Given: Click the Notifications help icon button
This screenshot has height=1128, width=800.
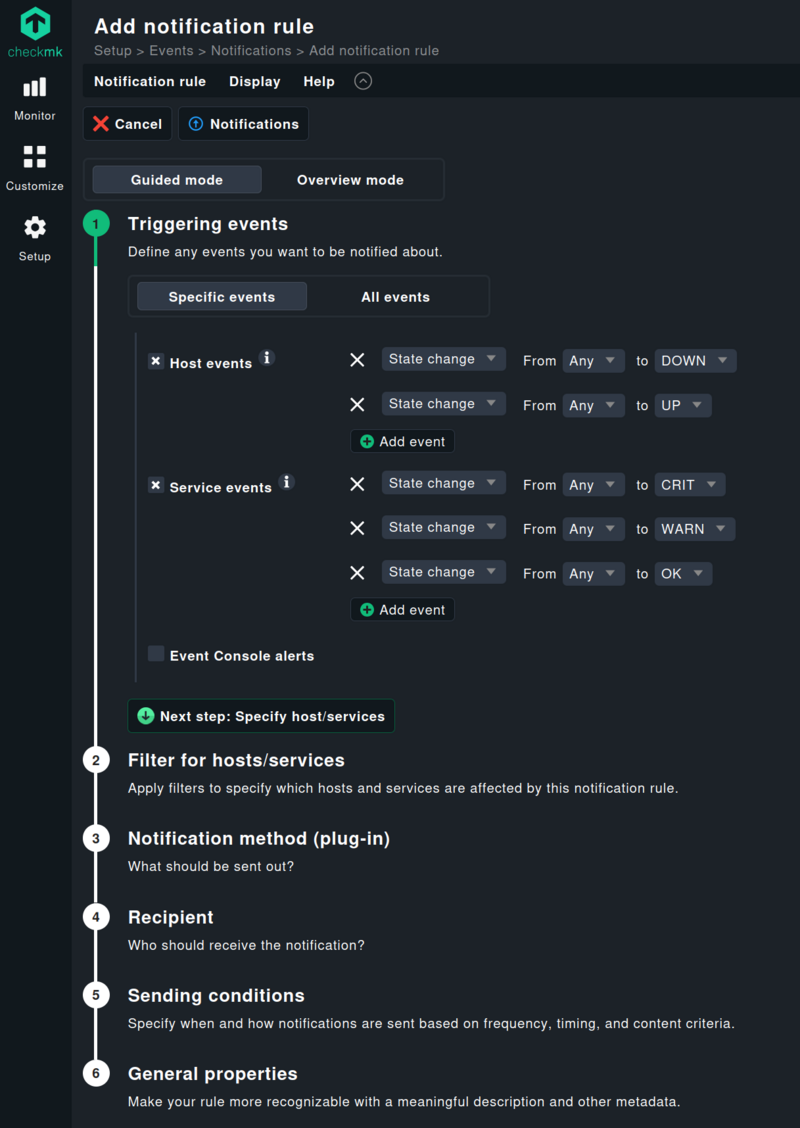Looking at the screenshot, I should pos(243,123).
